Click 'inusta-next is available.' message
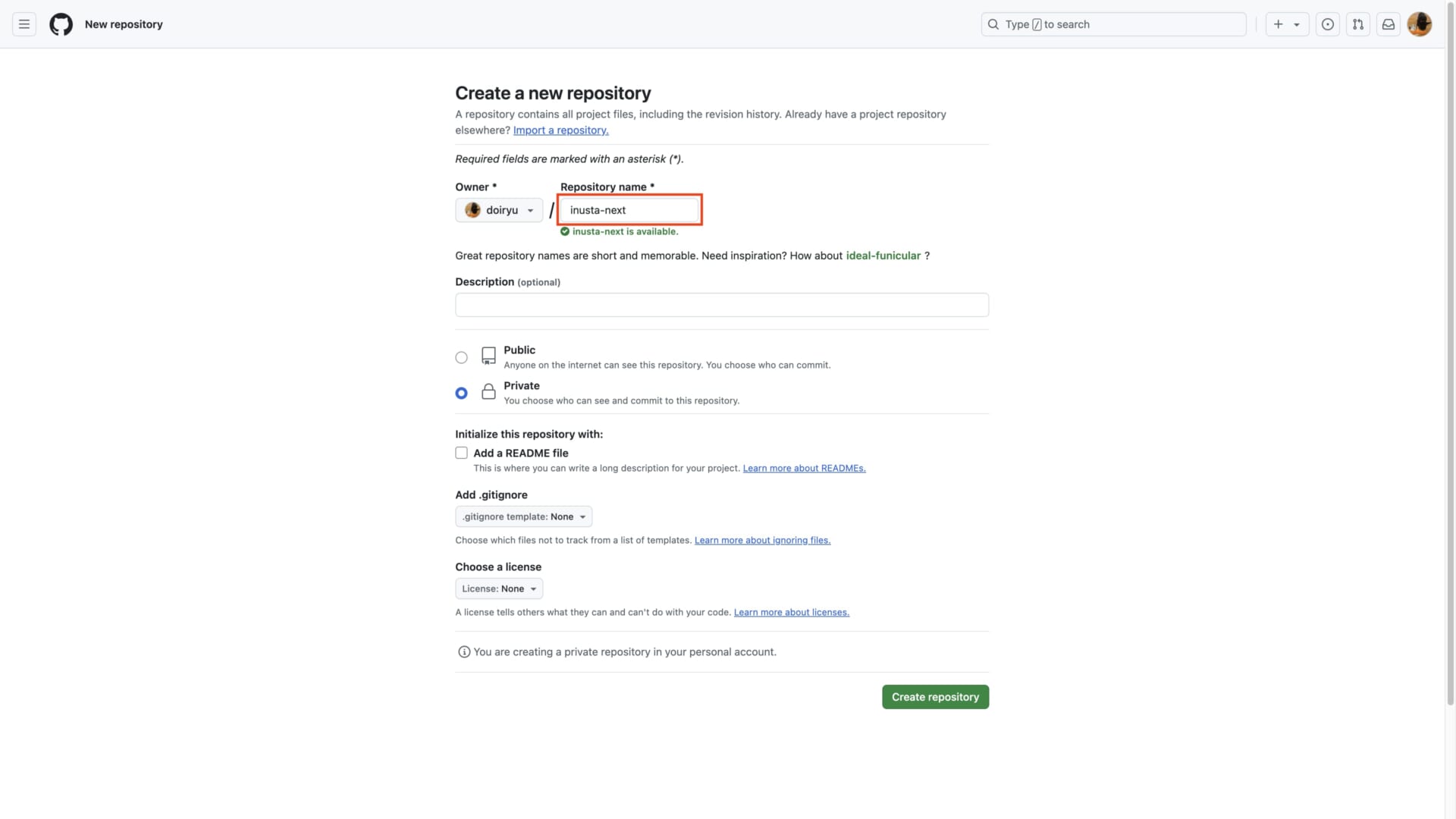 [625, 232]
